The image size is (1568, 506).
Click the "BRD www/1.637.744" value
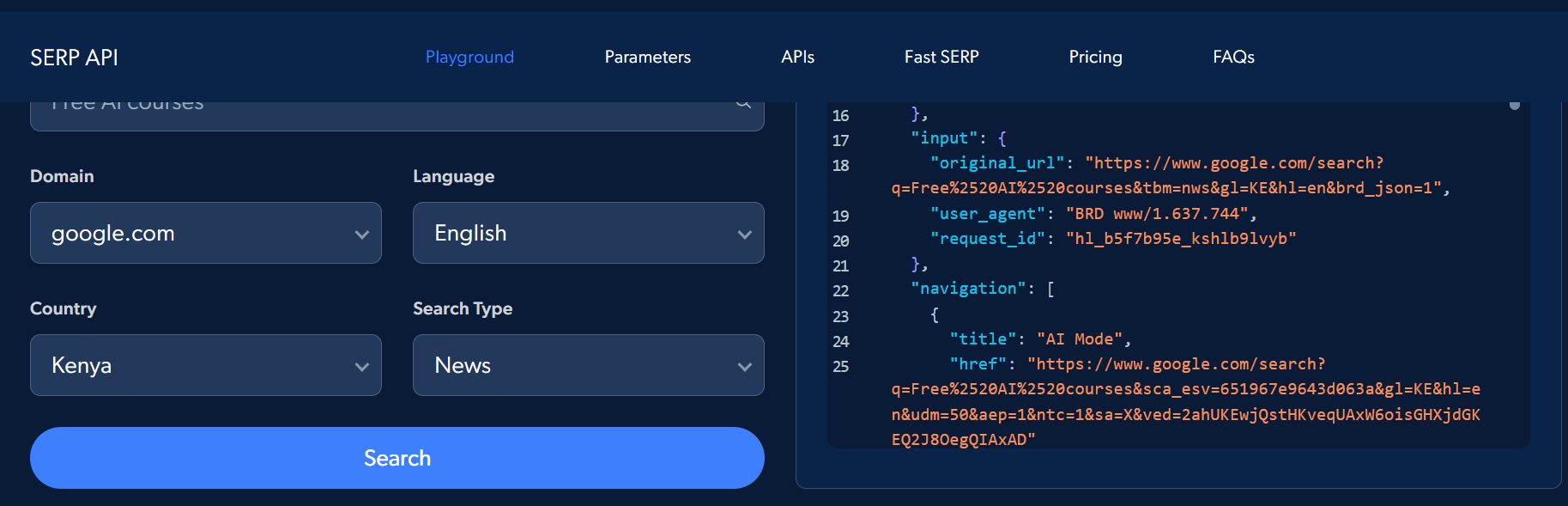1157,214
